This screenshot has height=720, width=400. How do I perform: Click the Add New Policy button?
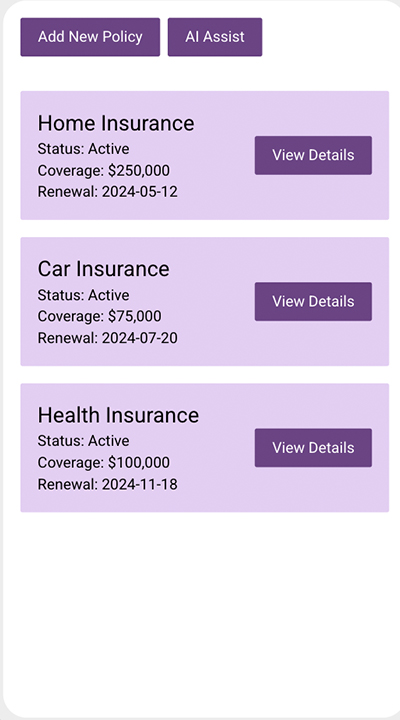coord(90,37)
